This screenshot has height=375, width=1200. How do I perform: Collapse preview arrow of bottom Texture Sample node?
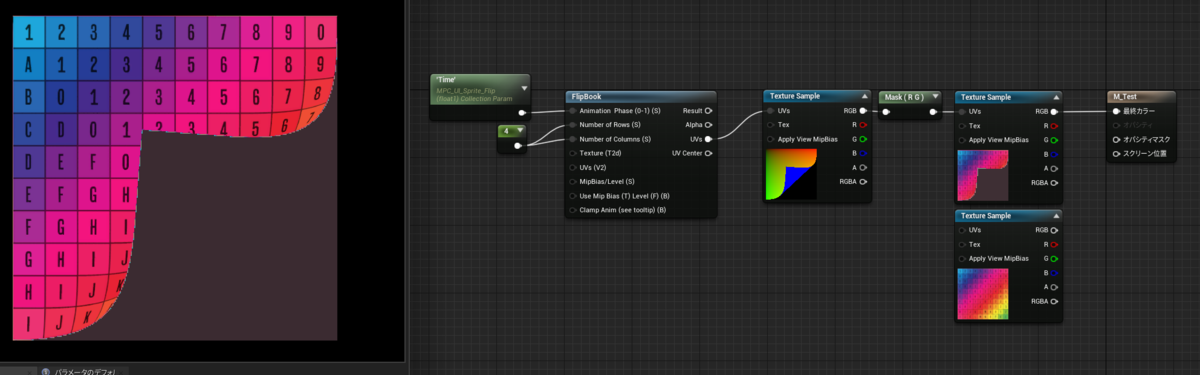tap(1056, 216)
